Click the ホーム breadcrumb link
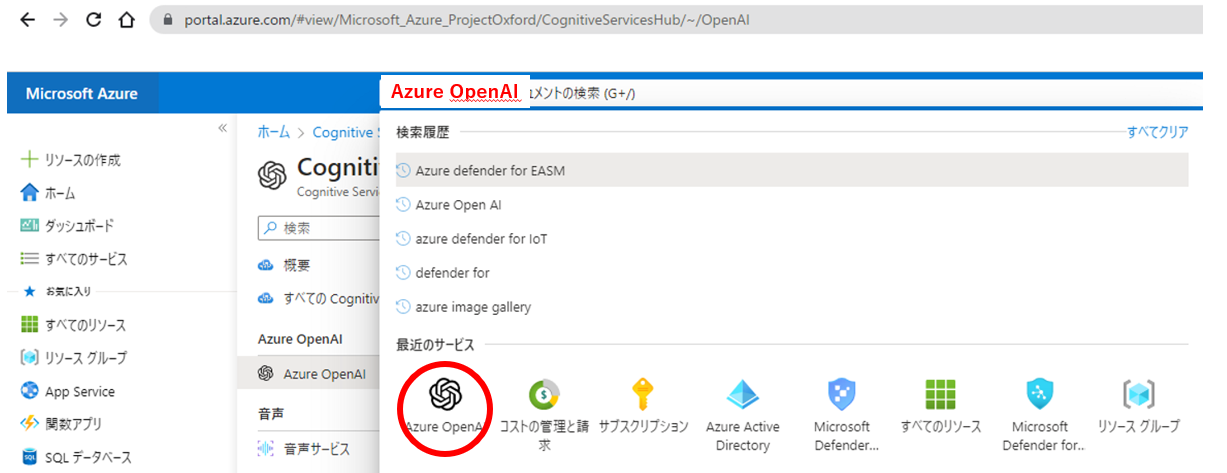Viewport: 1227px width, 473px height. pyautogui.click(x=273, y=132)
